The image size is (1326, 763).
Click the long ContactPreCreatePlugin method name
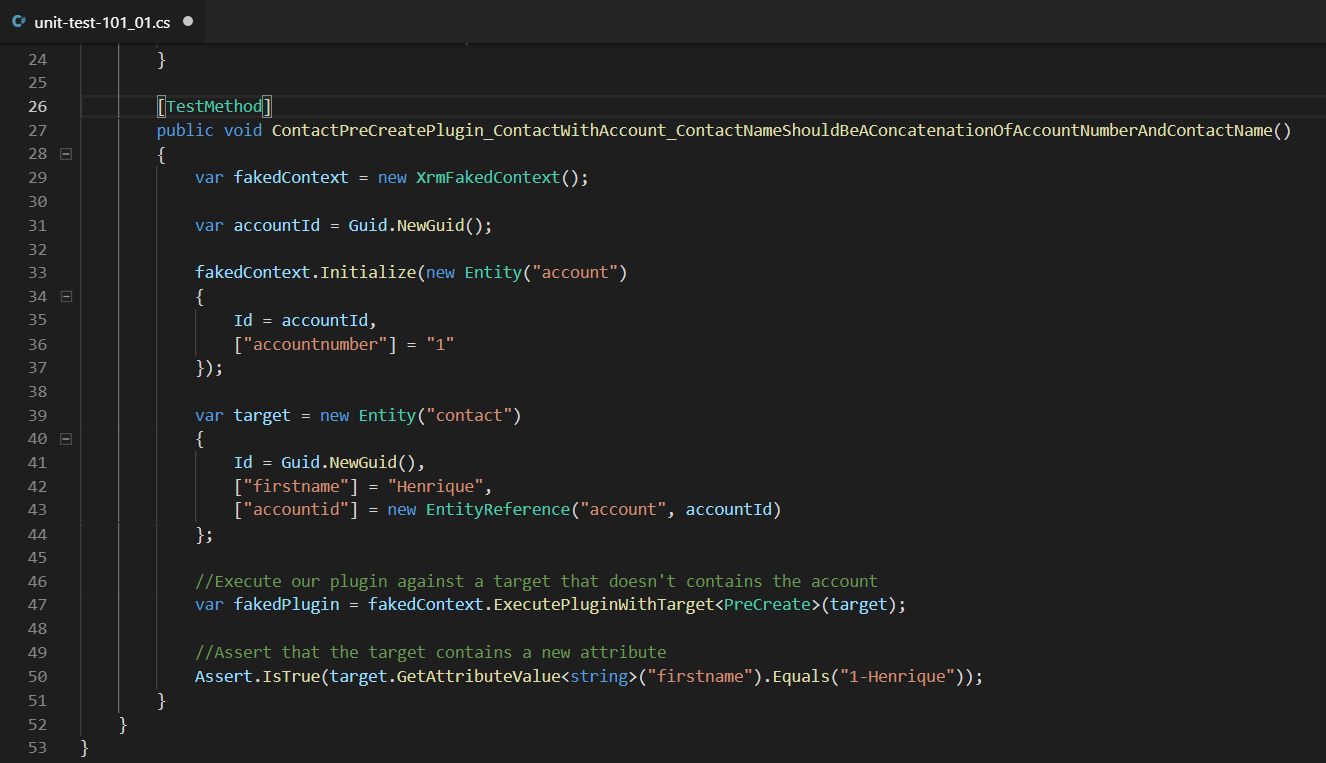click(772, 130)
